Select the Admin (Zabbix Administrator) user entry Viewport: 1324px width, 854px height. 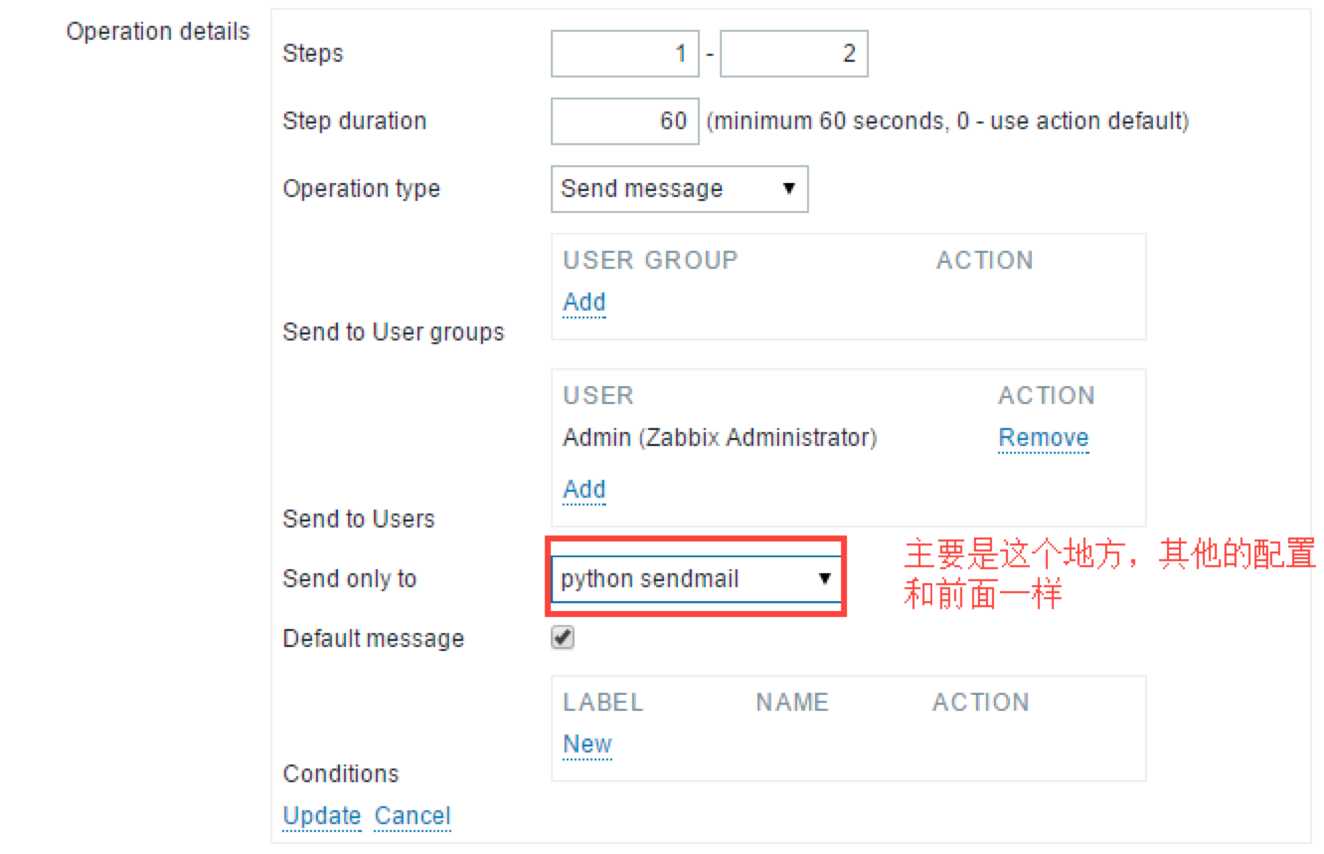click(719, 438)
